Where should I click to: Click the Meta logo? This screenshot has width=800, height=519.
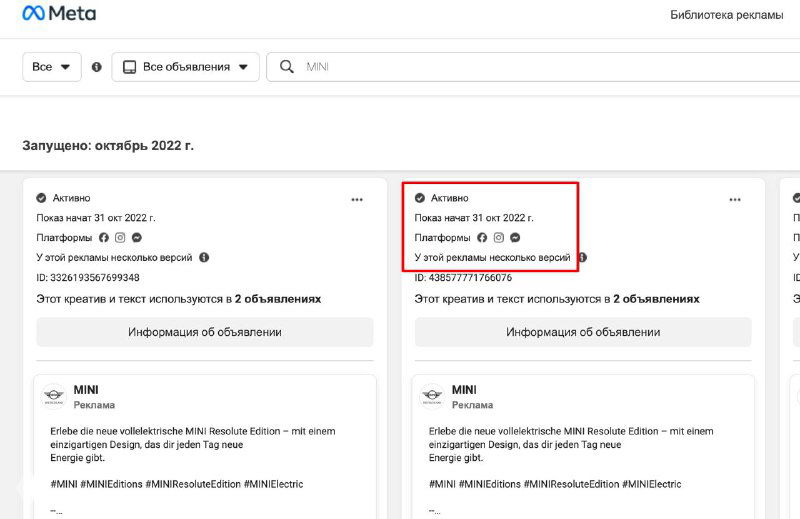[x=59, y=14]
